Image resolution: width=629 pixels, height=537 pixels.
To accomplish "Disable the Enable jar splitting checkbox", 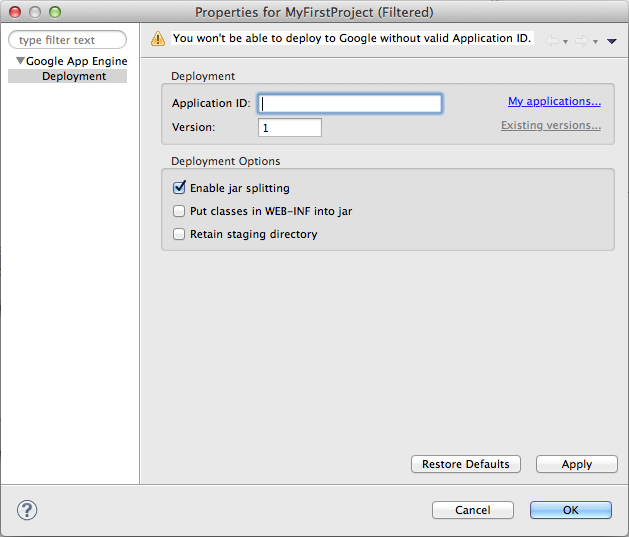I will coord(180,187).
